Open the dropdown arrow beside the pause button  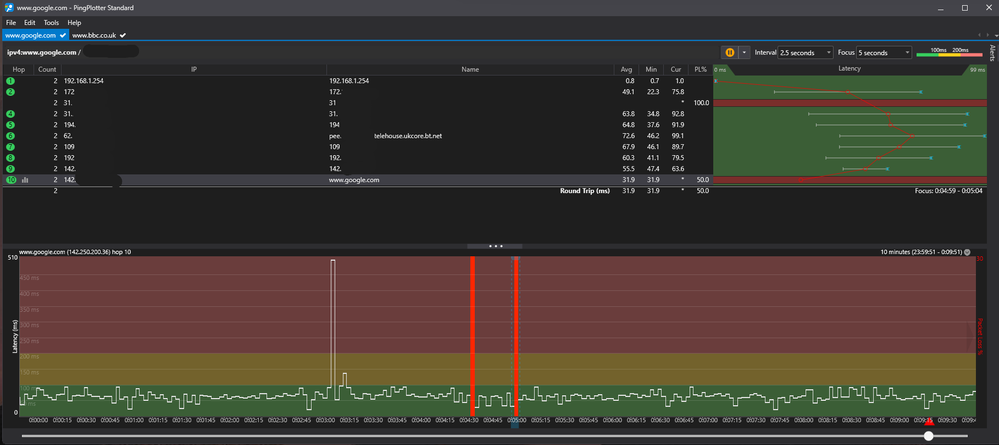(x=744, y=52)
